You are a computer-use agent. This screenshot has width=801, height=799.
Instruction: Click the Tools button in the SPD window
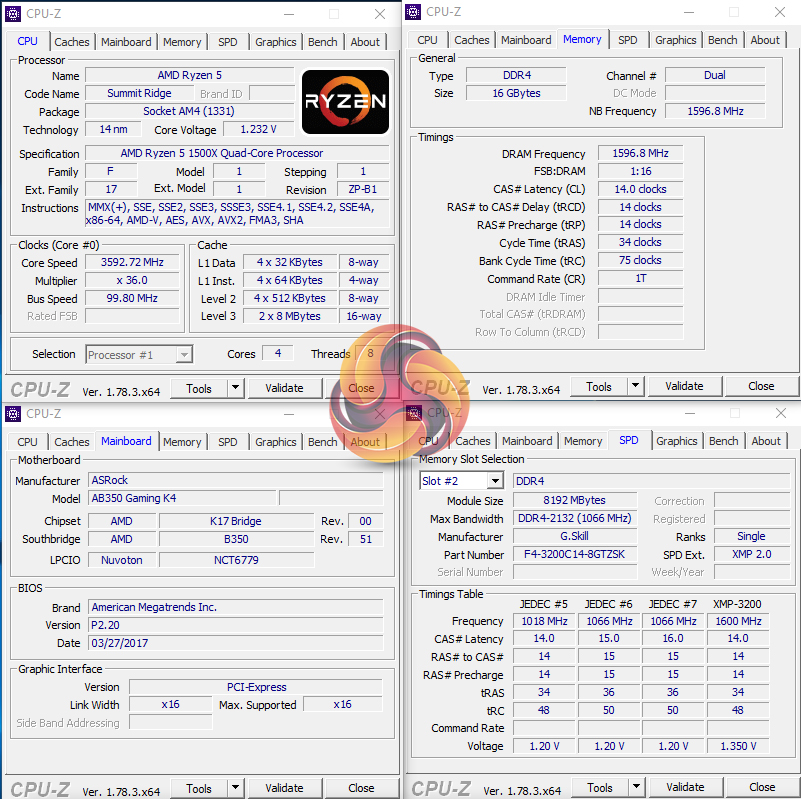pos(599,788)
